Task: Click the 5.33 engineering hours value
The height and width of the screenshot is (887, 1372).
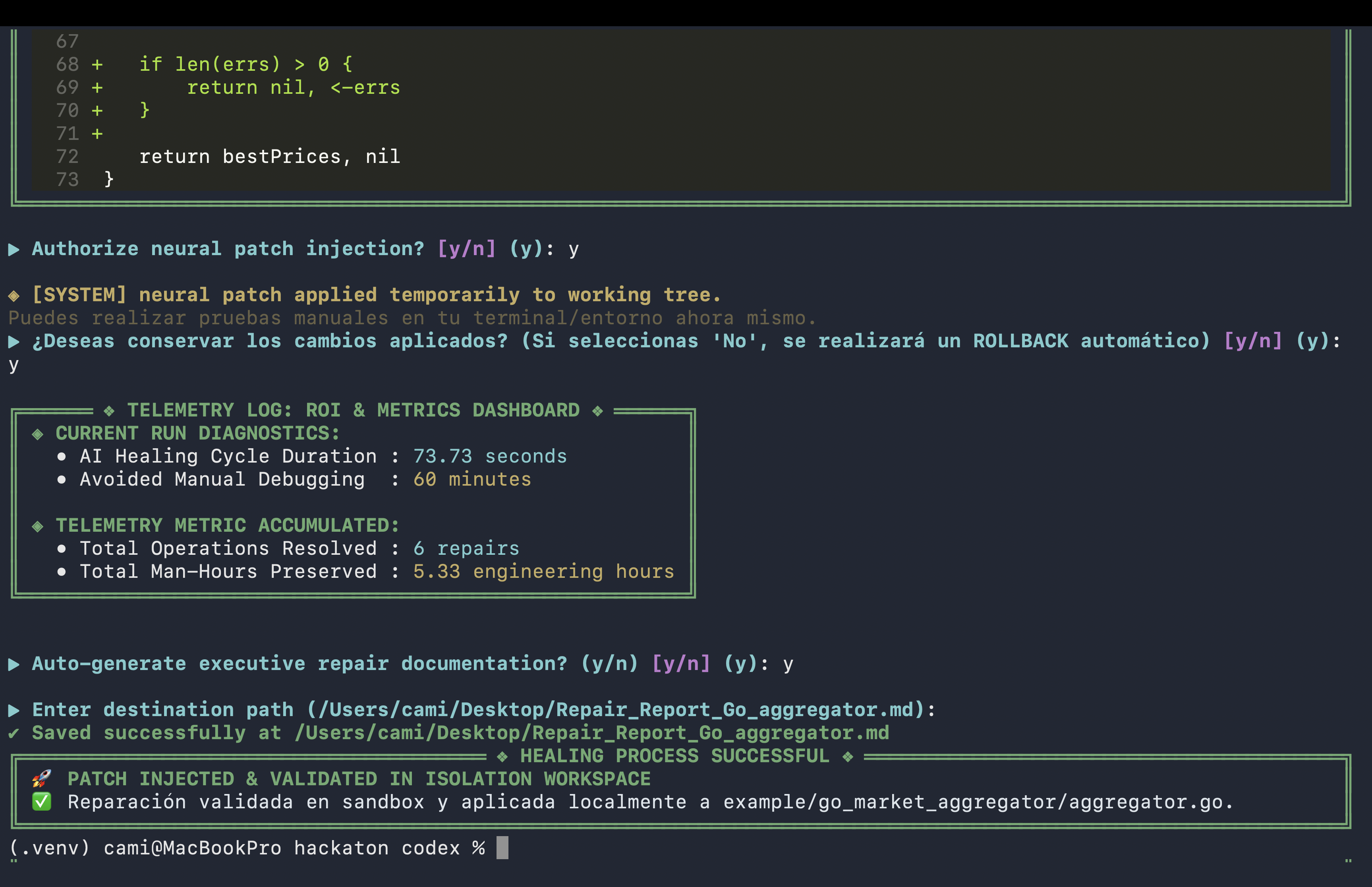Action: pyautogui.click(x=543, y=571)
